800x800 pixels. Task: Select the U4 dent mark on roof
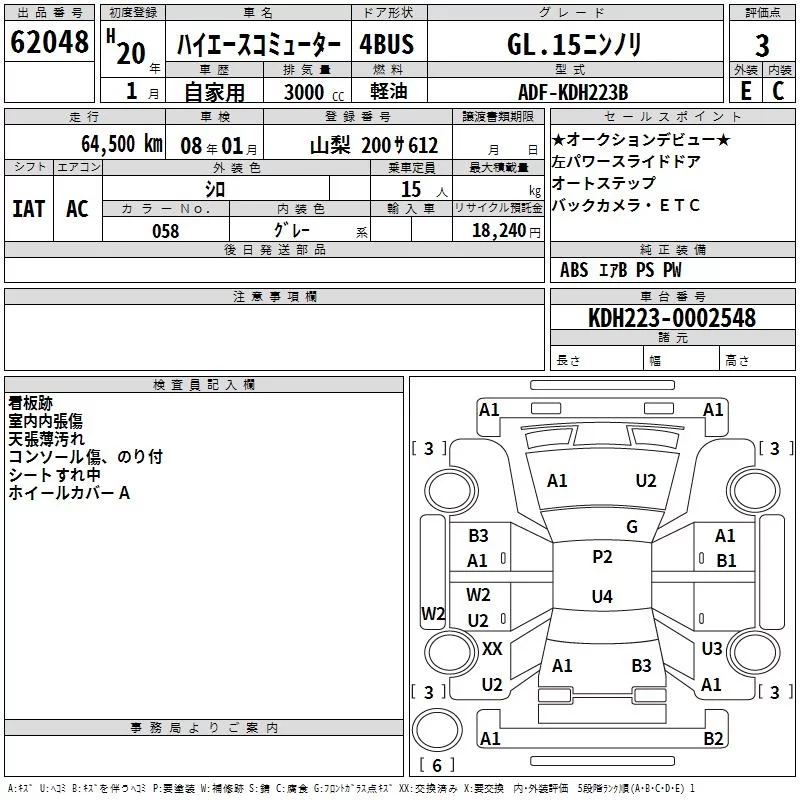pos(602,597)
